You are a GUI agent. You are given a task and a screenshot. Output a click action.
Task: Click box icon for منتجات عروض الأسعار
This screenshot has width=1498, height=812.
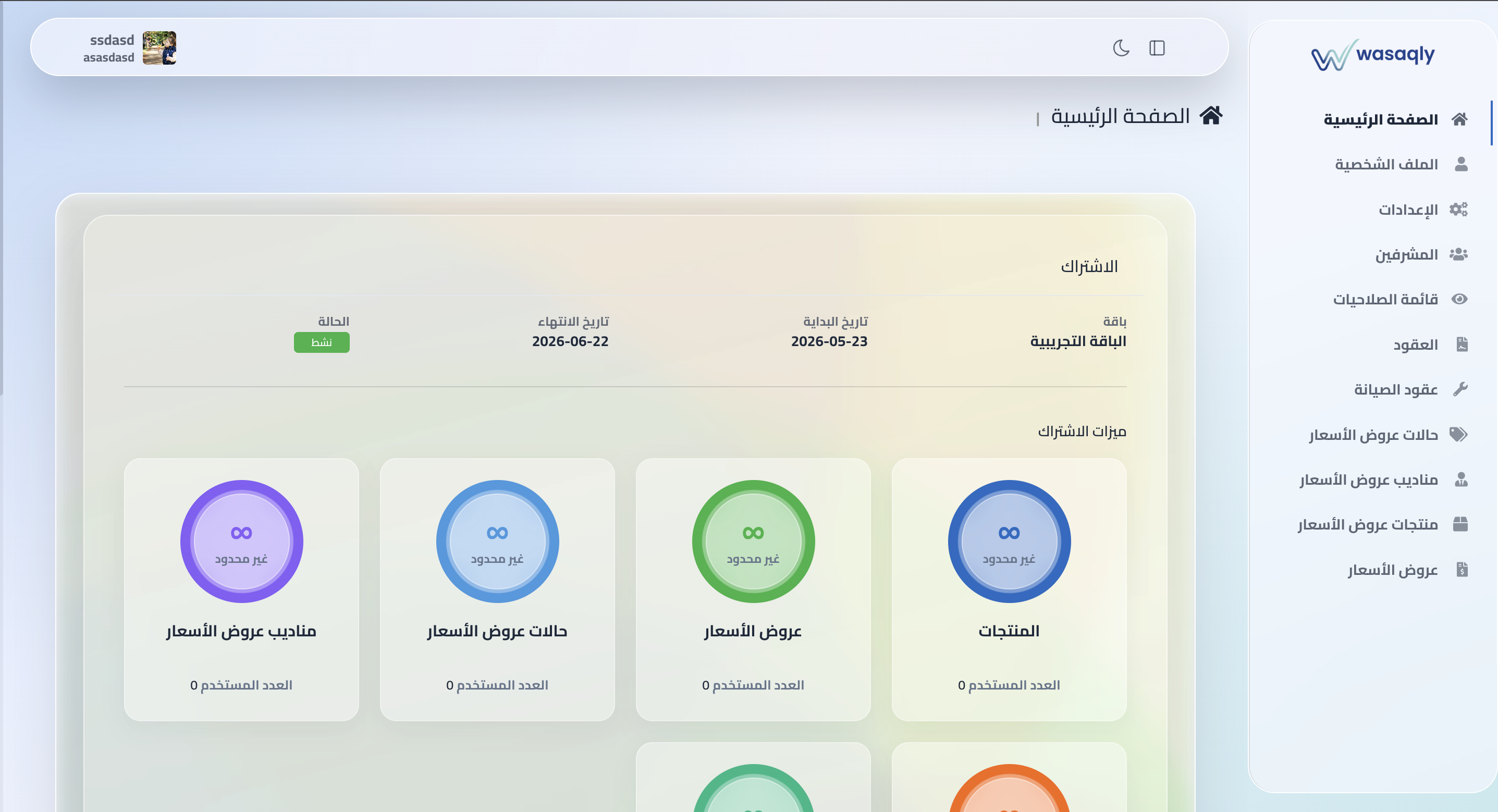pyautogui.click(x=1460, y=524)
